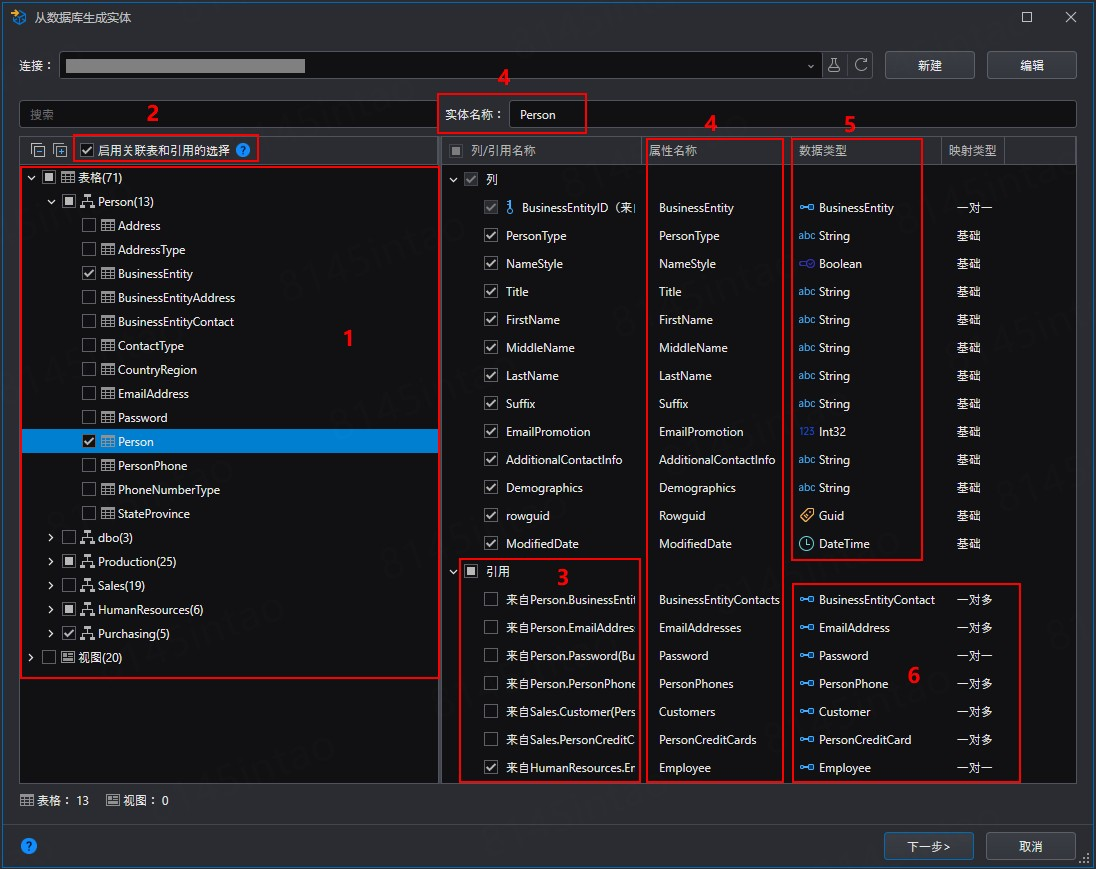Viewport: 1096px width, 869px height.
Task: Check the EmailAddress table checkbox
Action: [89, 393]
